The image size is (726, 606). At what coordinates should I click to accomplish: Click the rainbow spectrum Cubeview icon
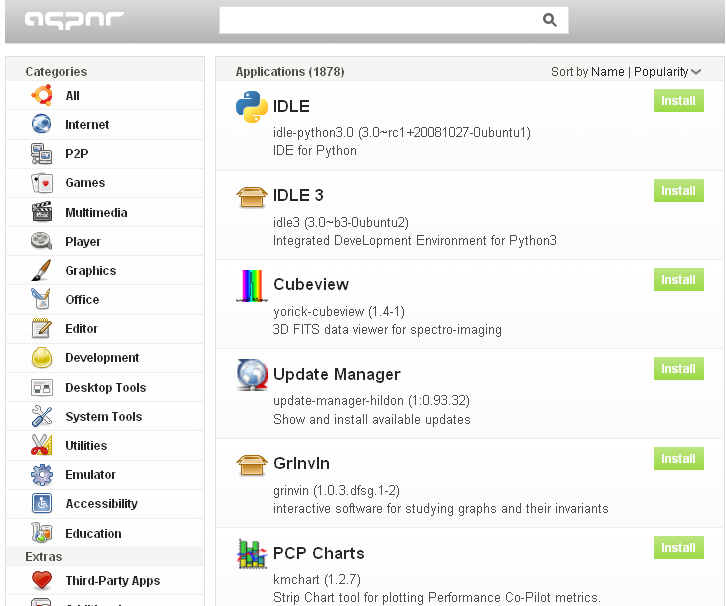(252, 286)
